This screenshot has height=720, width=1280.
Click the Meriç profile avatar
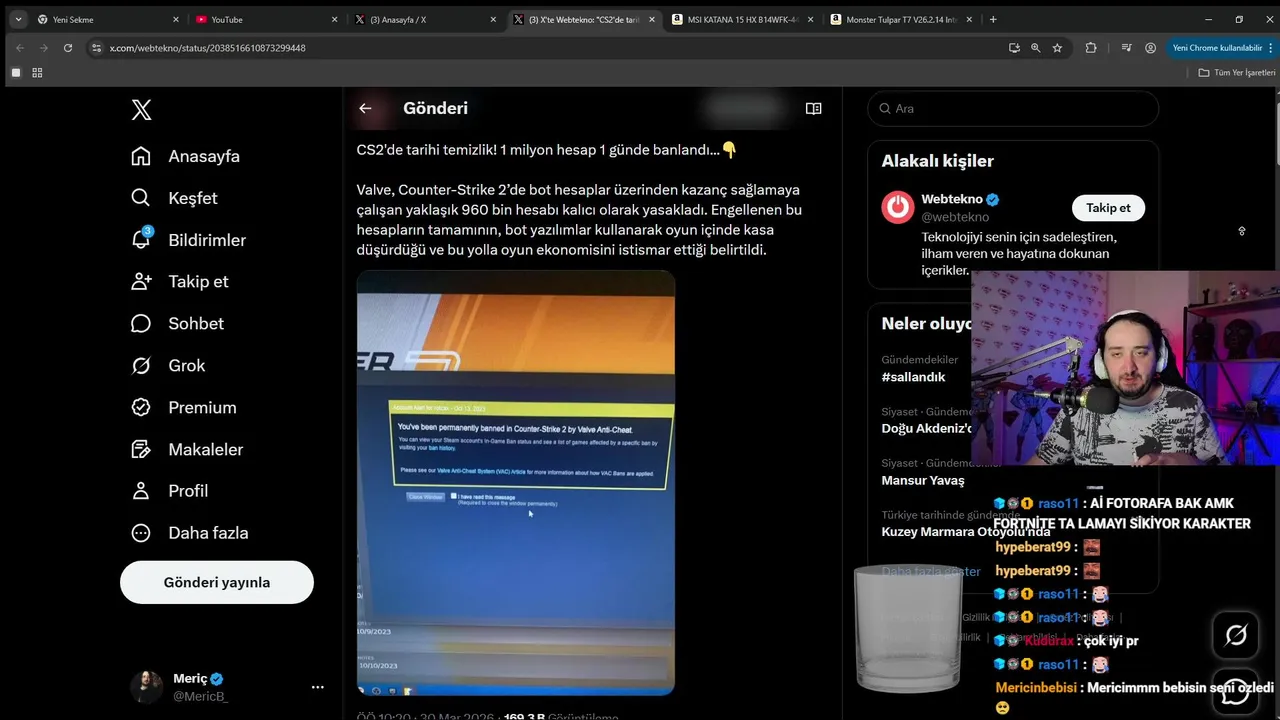pyautogui.click(x=146, y=687)
